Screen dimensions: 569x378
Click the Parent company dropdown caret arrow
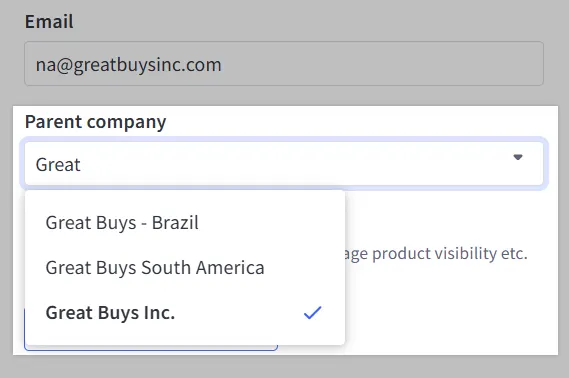(x=518, y=157)
